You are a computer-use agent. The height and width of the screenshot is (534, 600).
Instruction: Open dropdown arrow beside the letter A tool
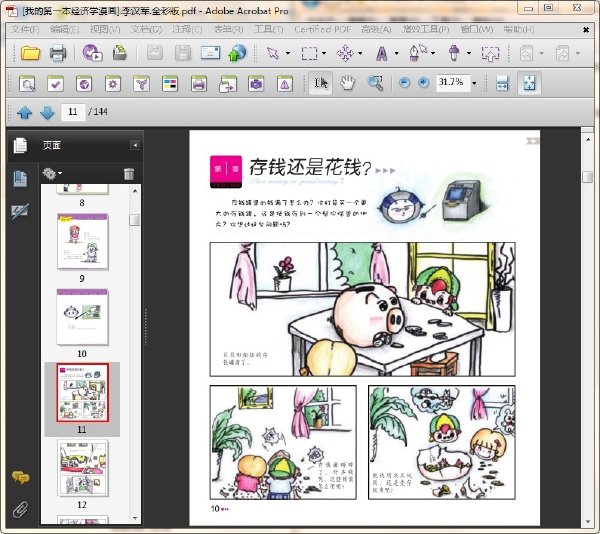[396, 53]
